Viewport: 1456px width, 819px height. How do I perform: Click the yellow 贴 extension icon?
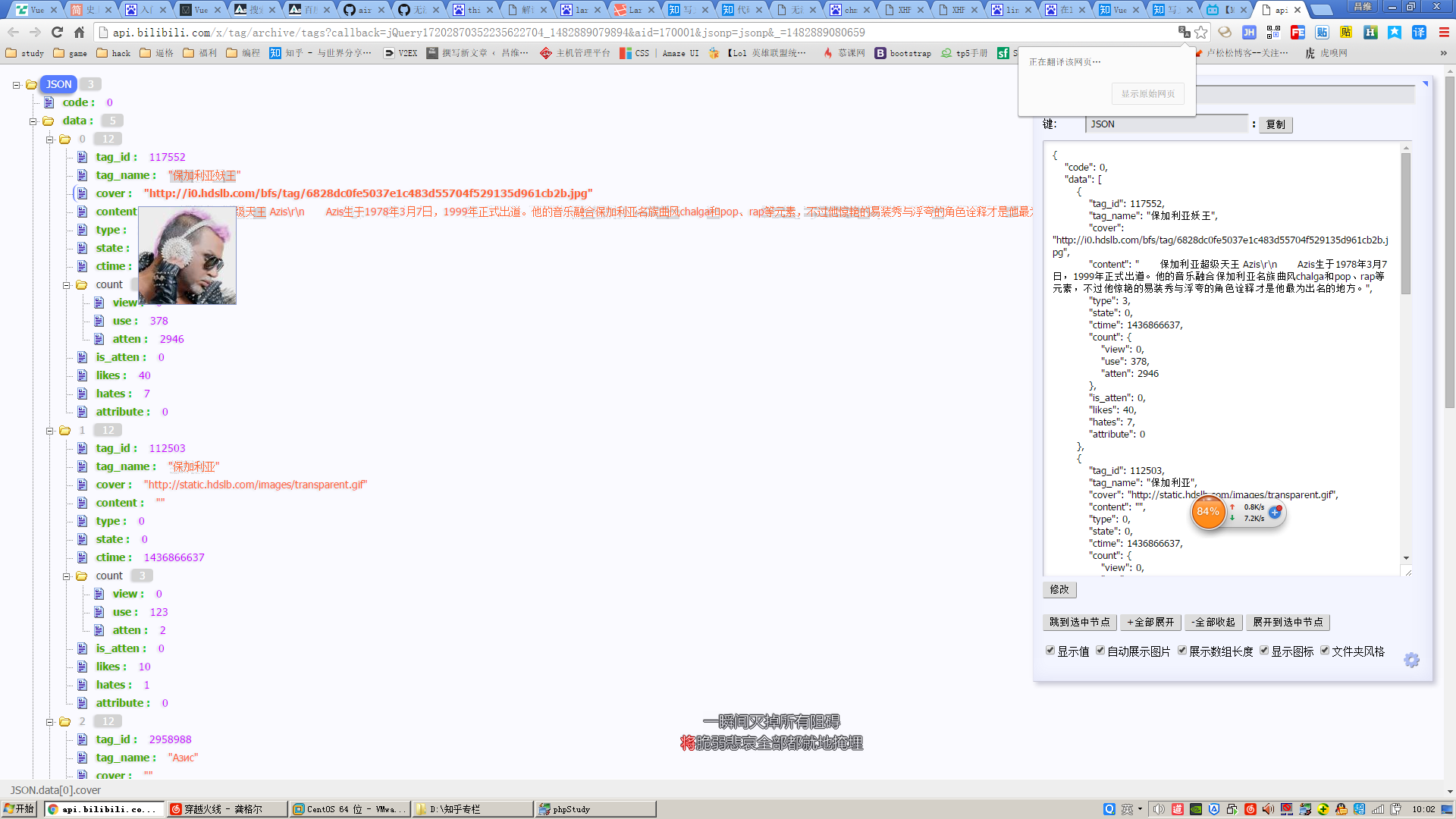(1346, 32)
